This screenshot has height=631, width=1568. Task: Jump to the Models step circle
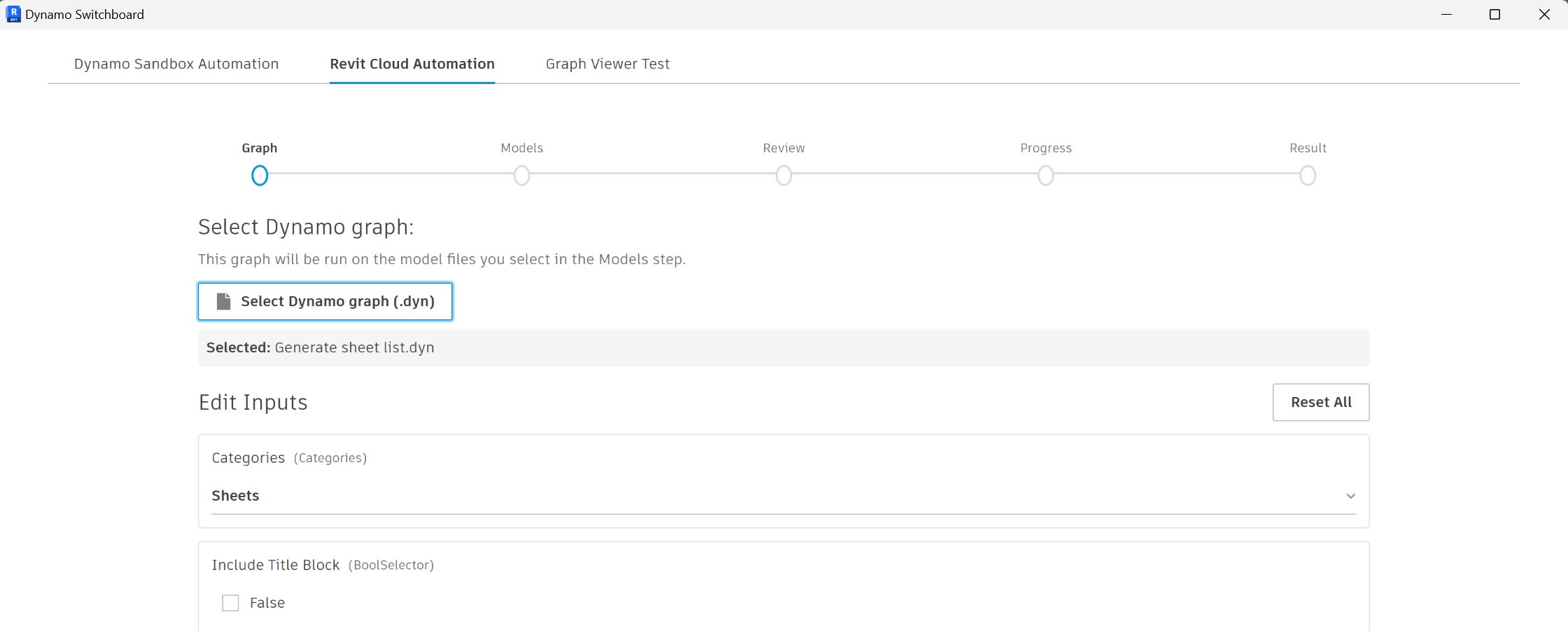521,175
